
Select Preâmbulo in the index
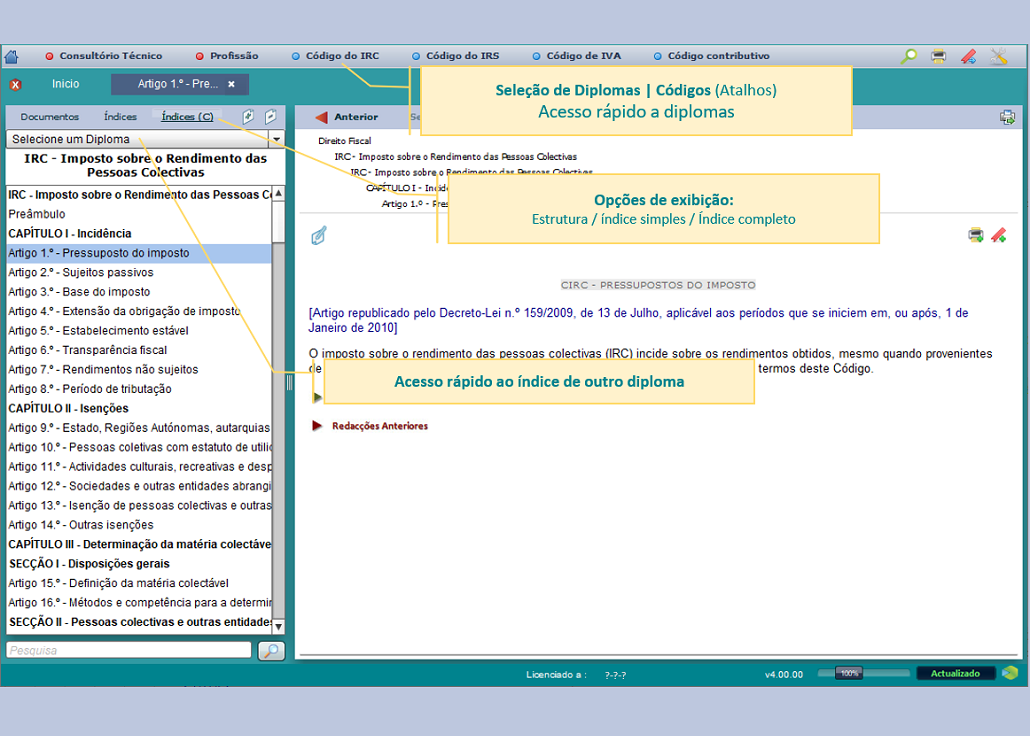click(139, 214)
